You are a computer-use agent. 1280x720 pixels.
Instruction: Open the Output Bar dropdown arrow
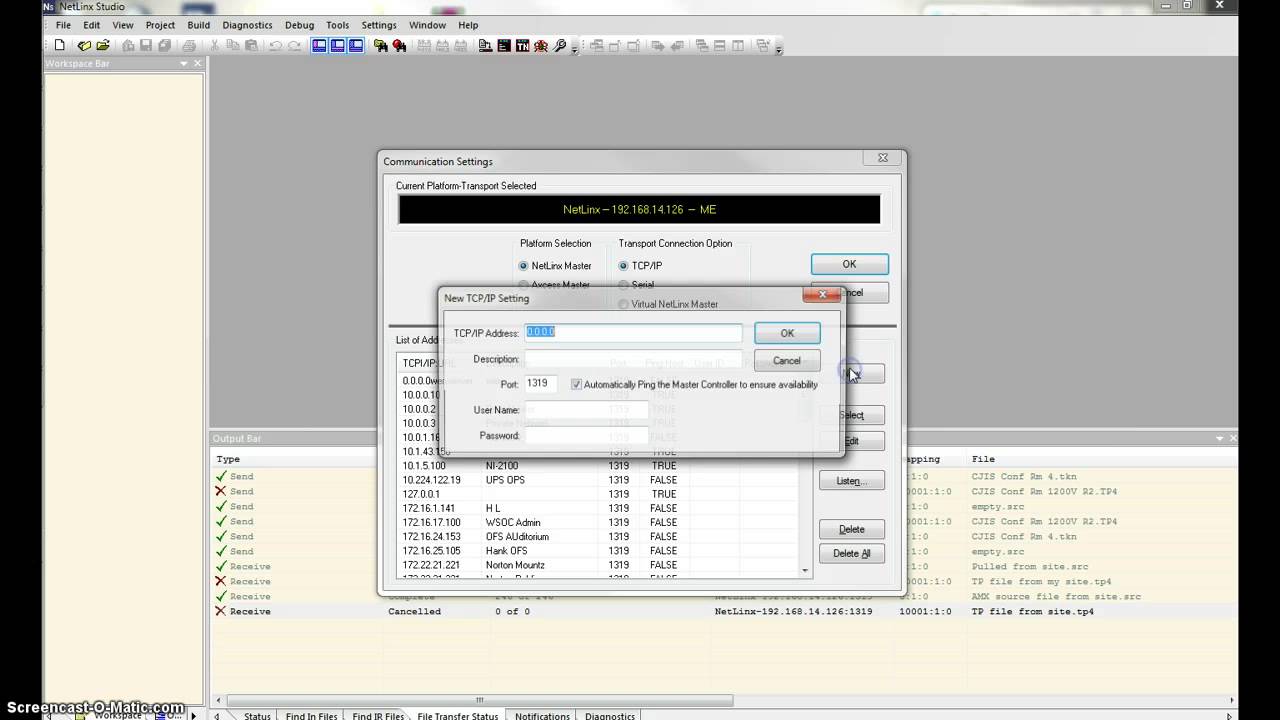point(1219,438)
